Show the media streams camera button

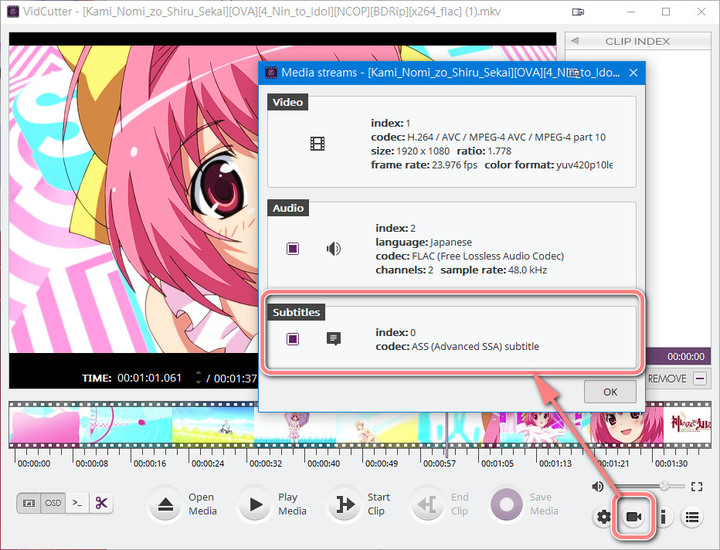633,517
